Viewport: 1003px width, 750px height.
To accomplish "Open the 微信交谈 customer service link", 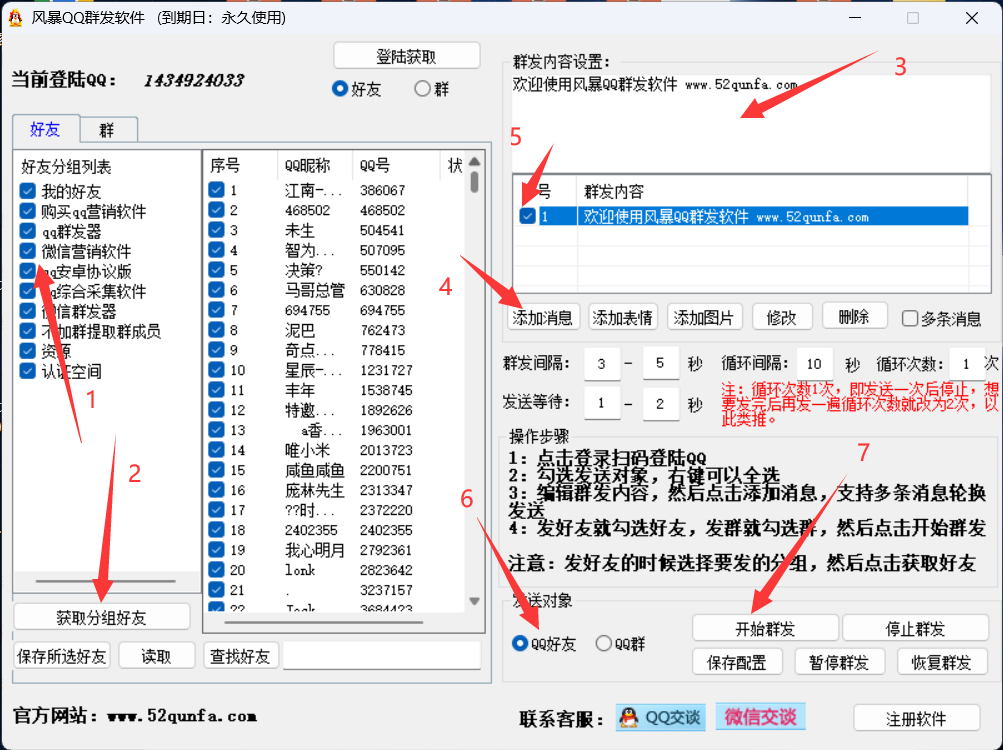I will (x=760, y=717).
